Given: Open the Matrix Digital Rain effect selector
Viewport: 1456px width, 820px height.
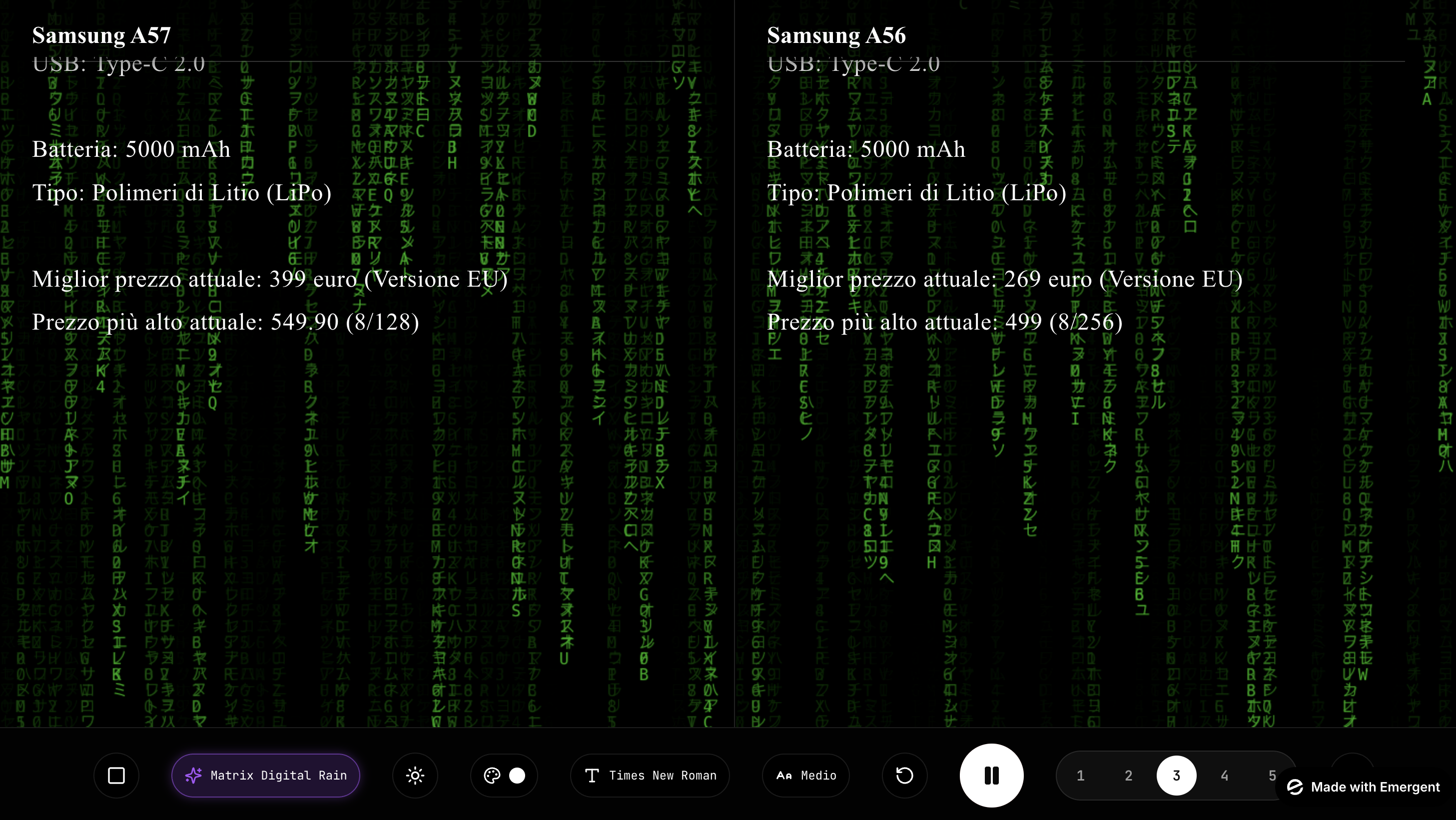Looking at the screenshot, I should (266, 776).
